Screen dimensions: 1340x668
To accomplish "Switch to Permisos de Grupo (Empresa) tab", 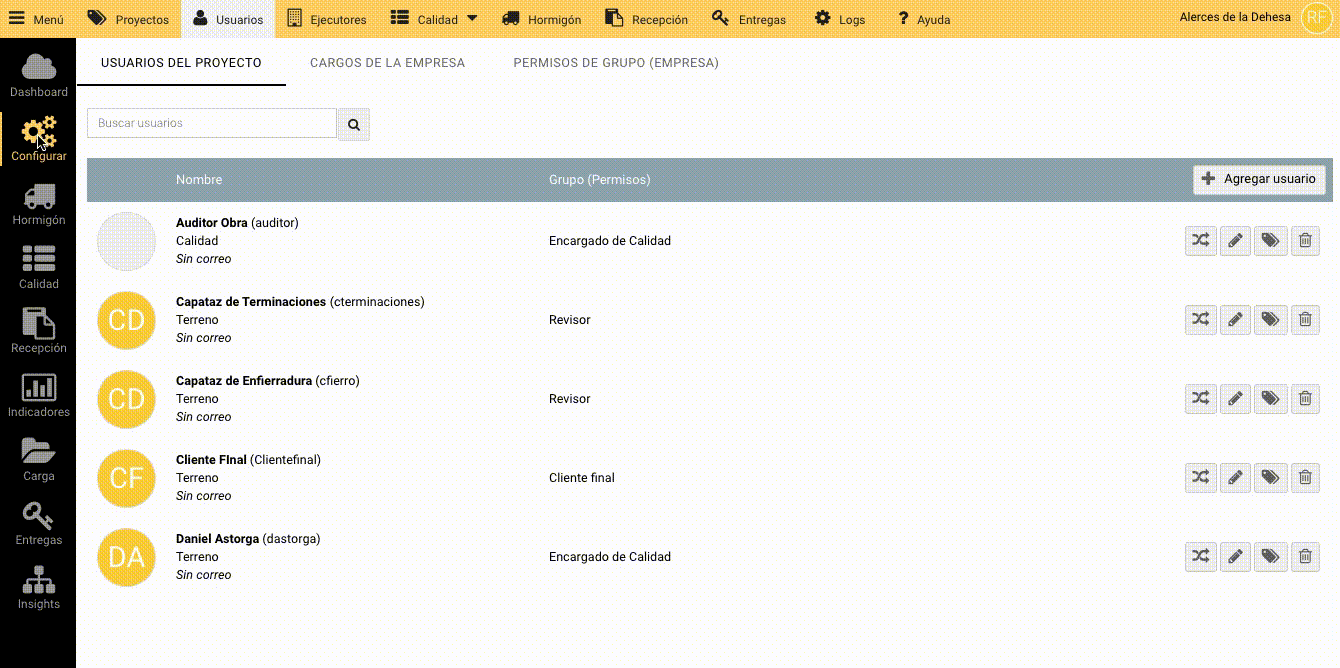I will (615, 63).
